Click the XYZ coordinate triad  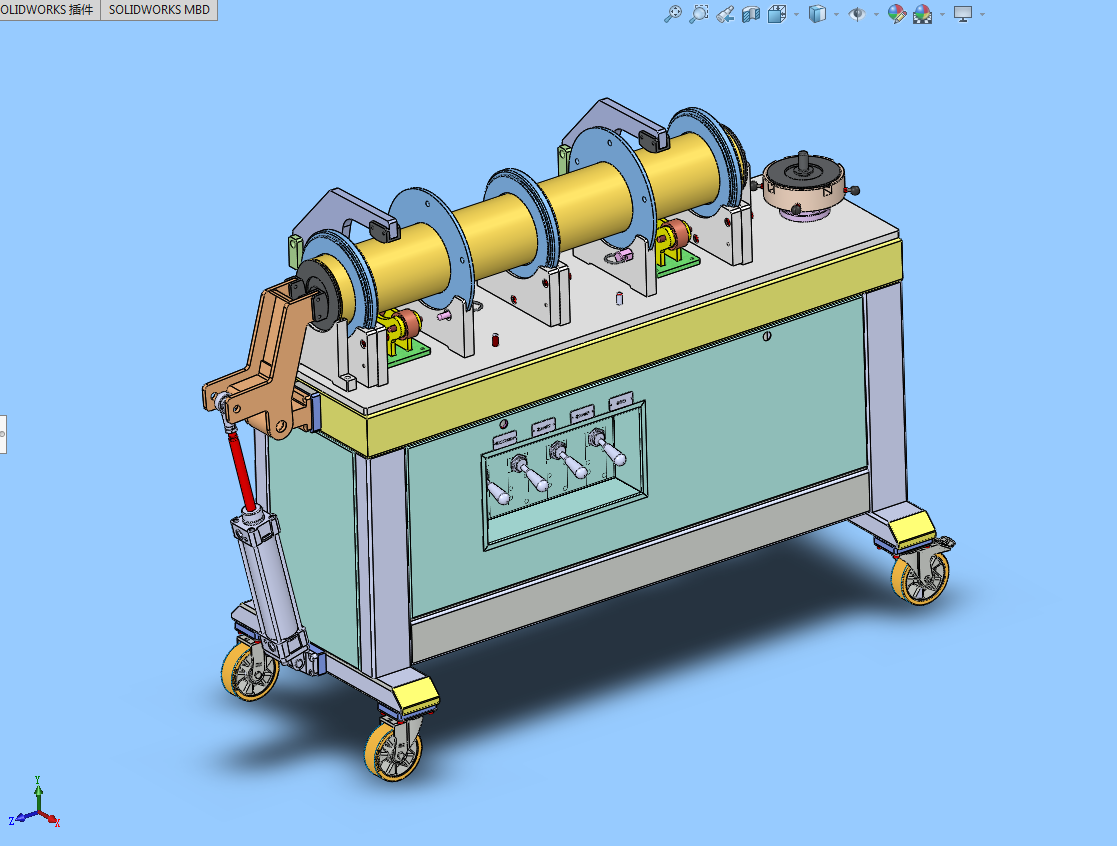[35, 803]
